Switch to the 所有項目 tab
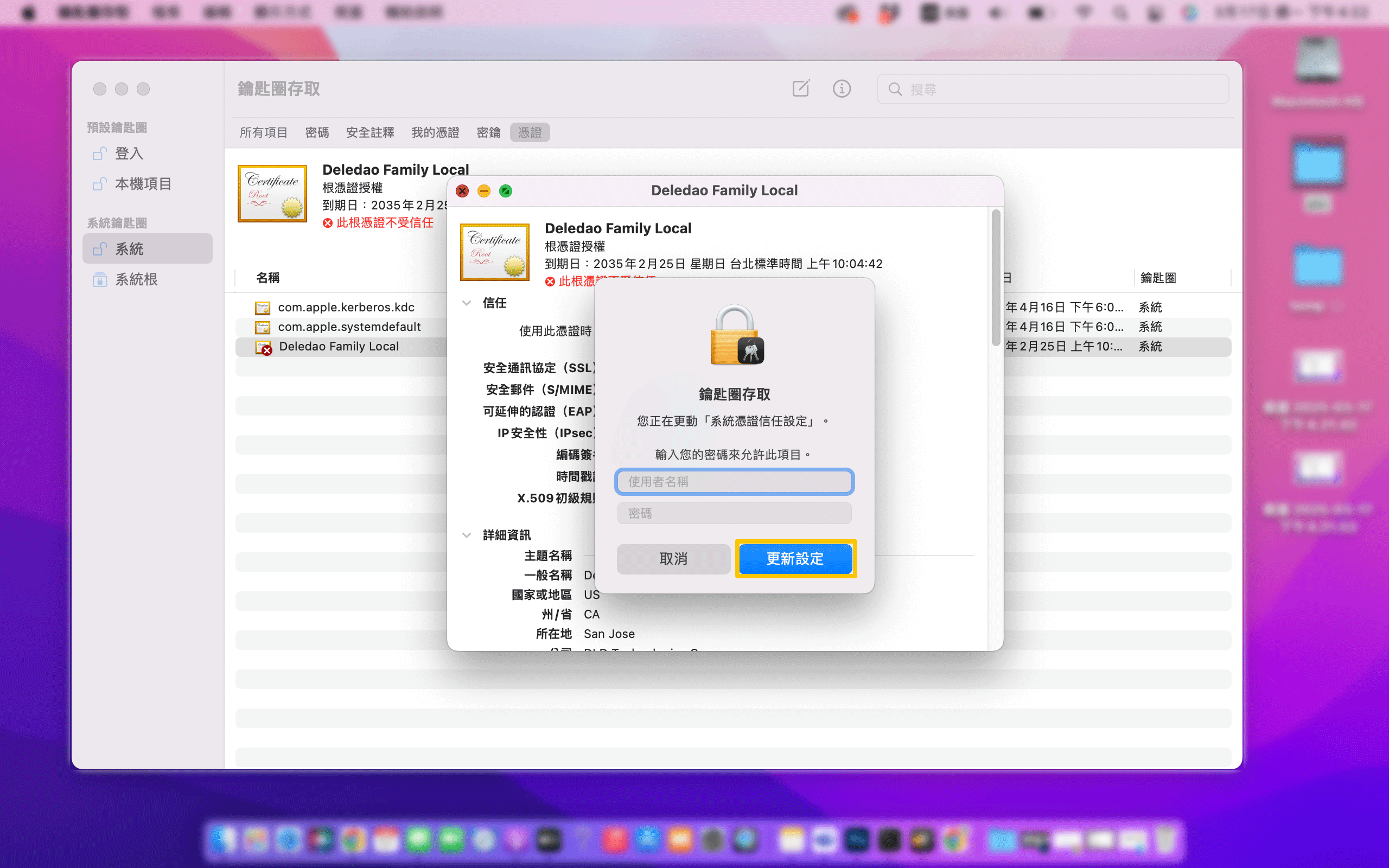 click(x=264, y=132)
